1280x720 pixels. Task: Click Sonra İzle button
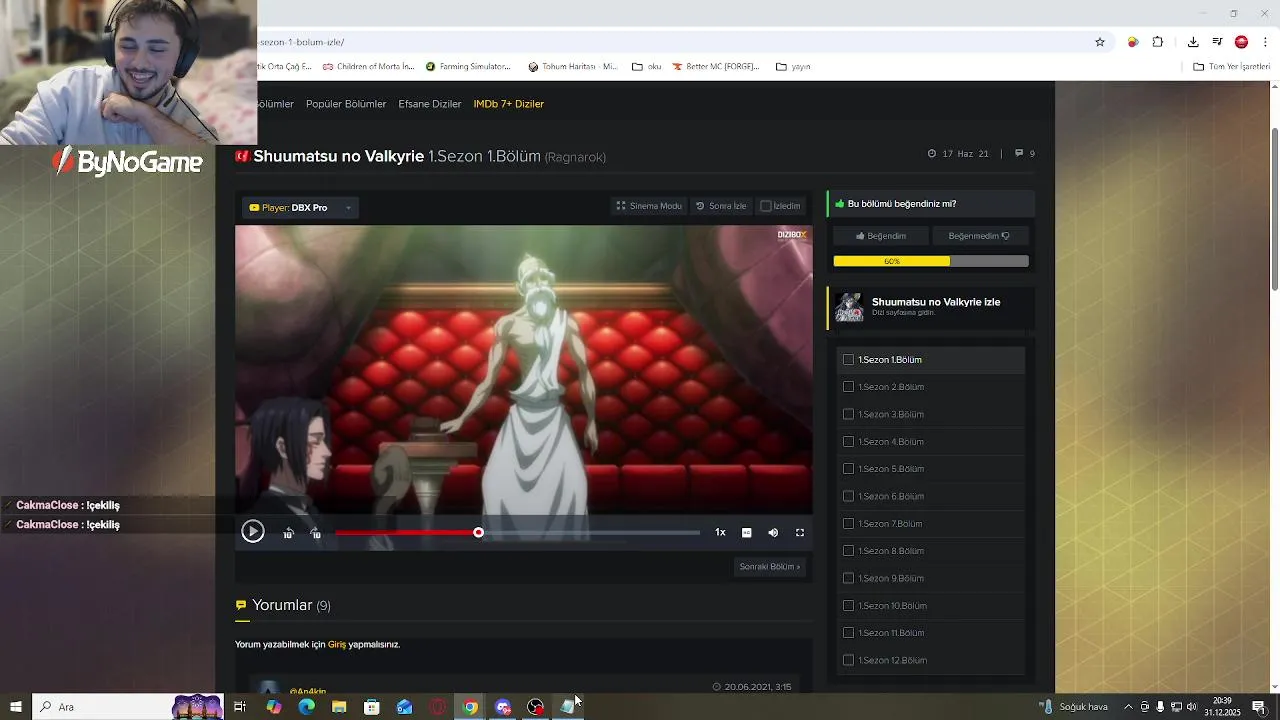(x=721, y=206)
